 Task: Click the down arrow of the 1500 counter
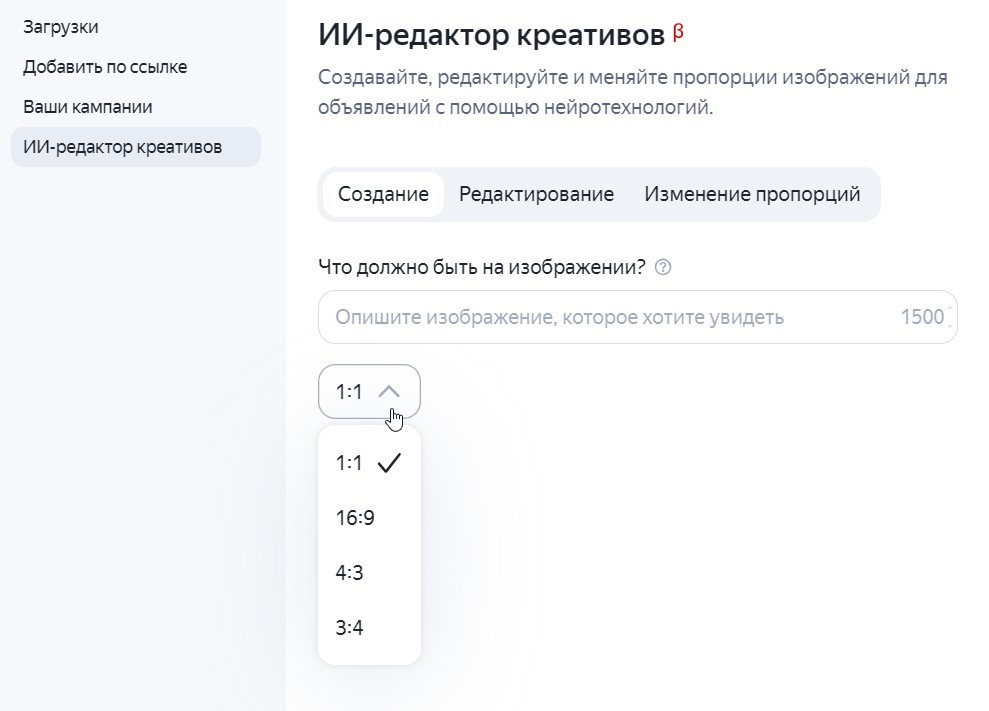tap(948, 325)
